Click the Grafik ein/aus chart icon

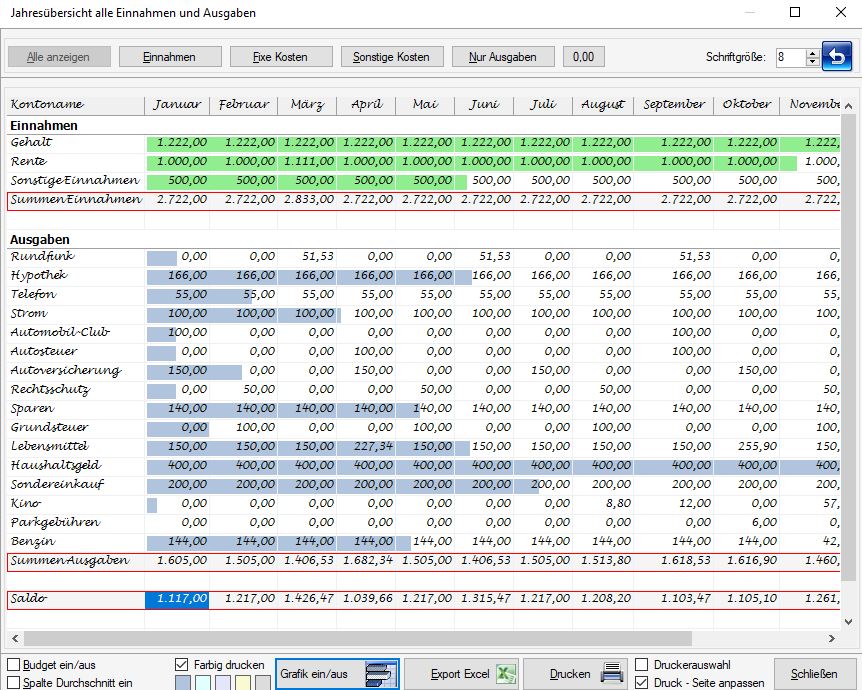[x=380, y=674]
